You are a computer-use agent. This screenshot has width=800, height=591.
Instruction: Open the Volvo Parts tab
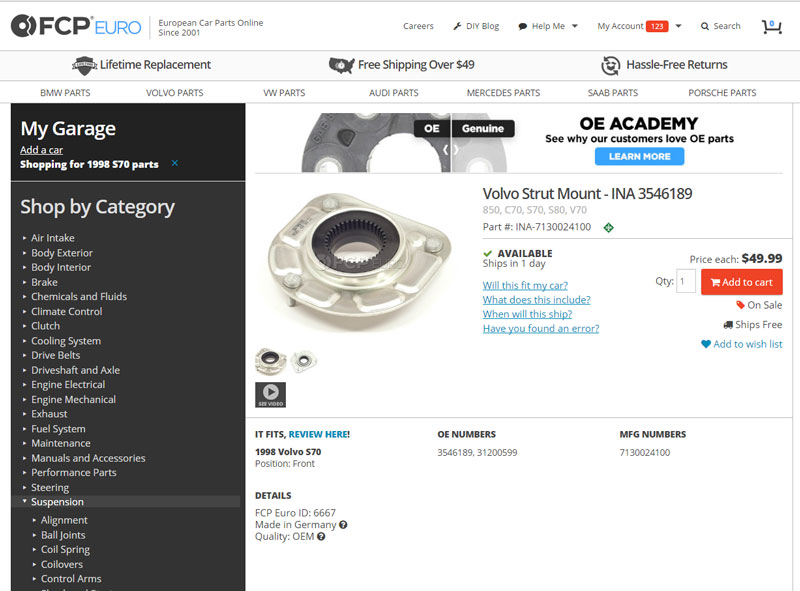pos(175,93)
